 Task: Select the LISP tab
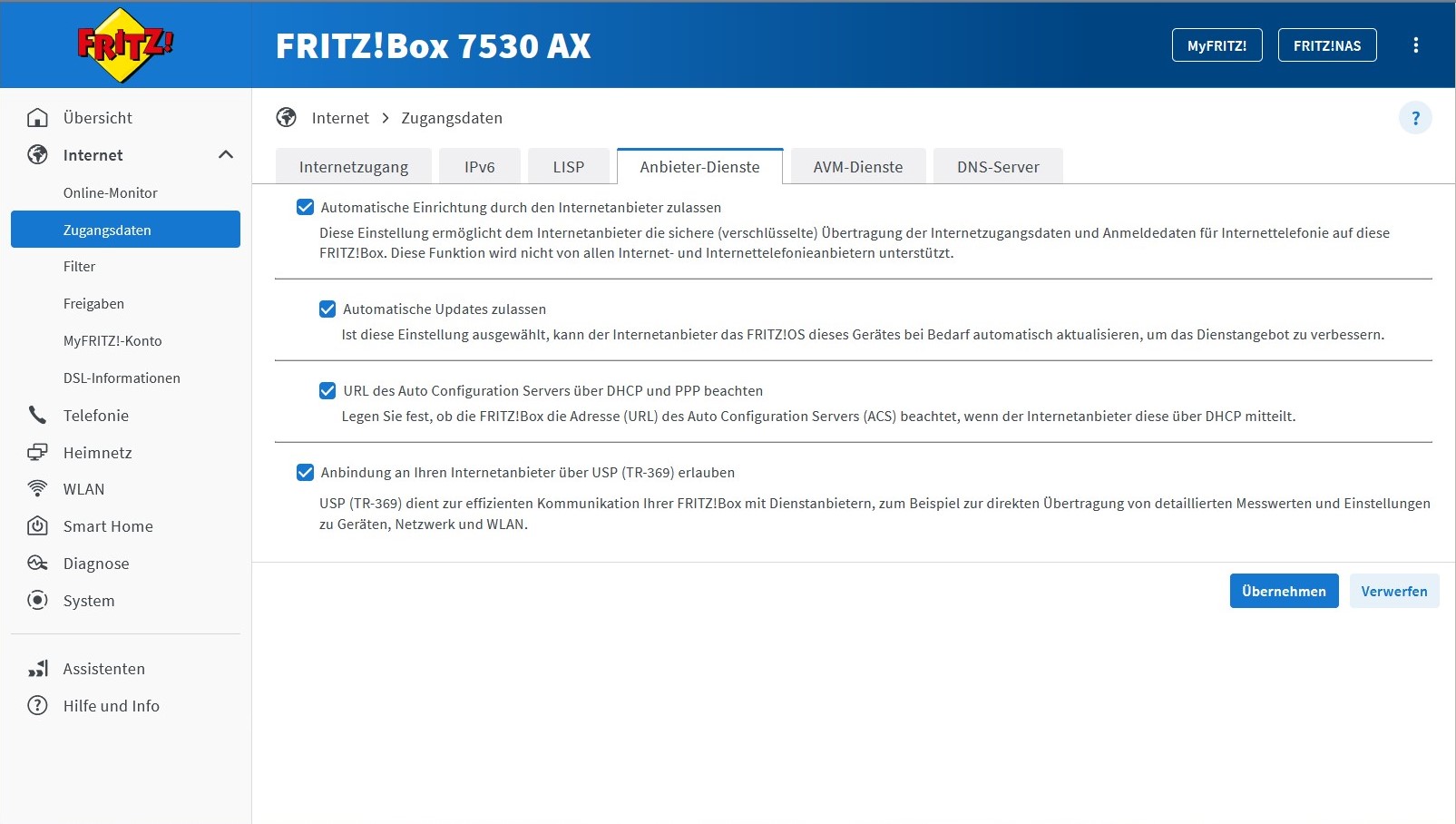pyautogui.click(x=569, y=167)
